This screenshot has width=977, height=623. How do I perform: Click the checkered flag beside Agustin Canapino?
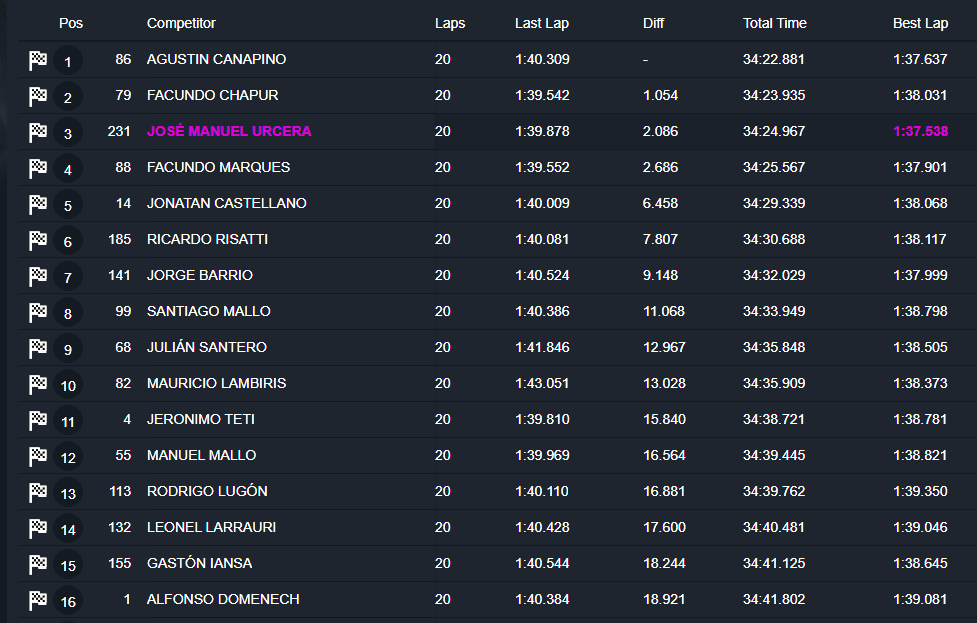[38, 60]
